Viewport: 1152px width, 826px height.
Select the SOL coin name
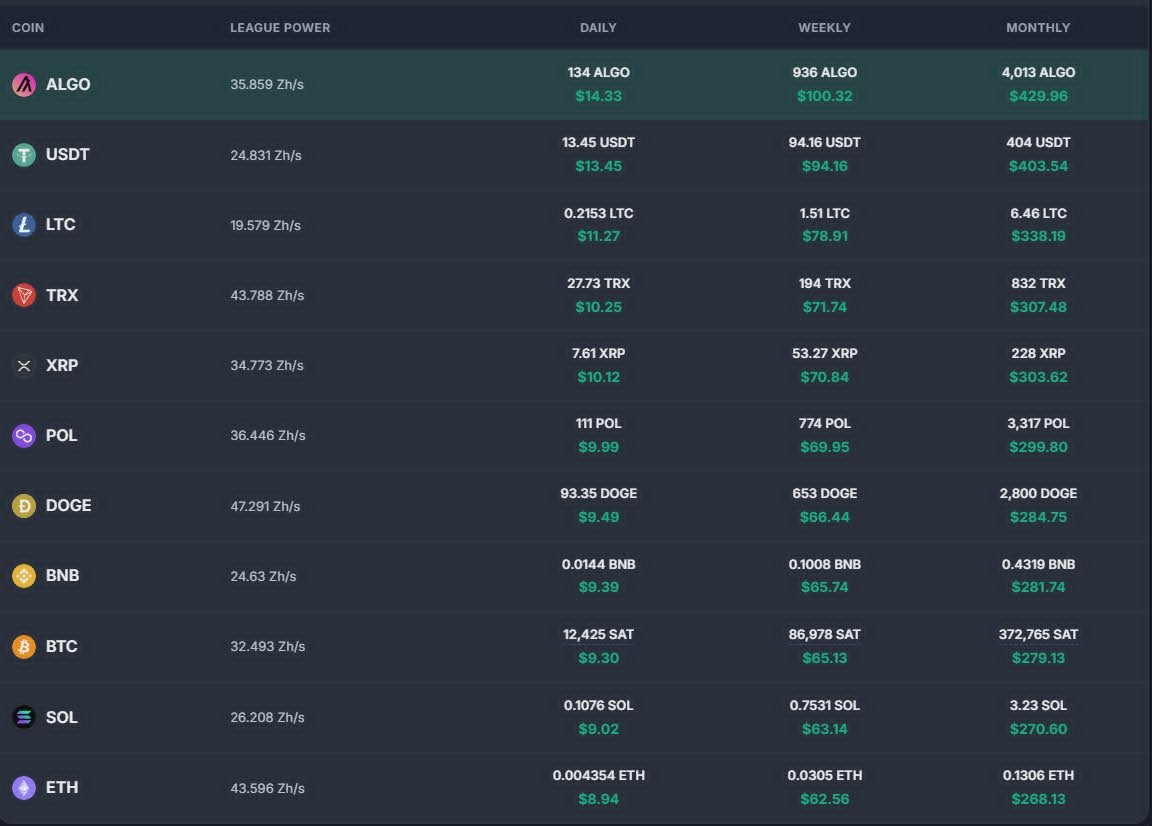click(61, 717)
